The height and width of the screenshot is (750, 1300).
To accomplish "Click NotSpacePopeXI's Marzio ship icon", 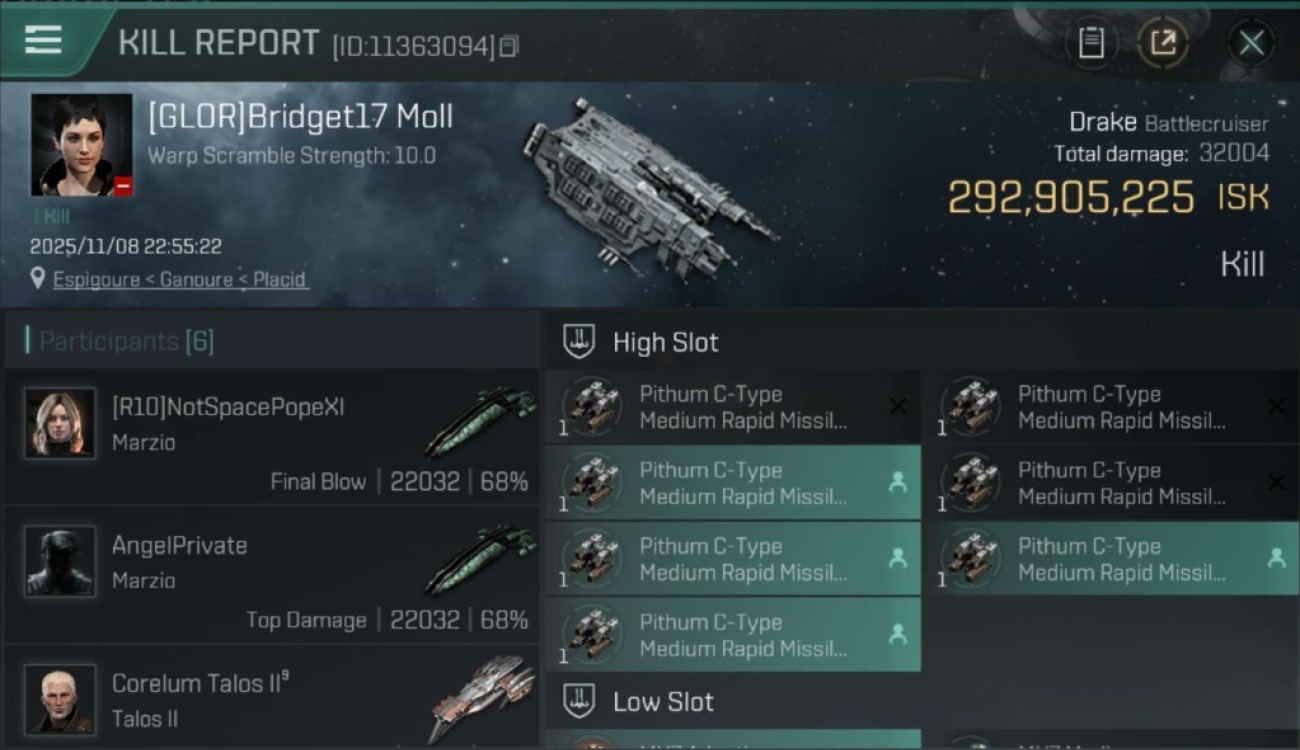I will 481,420.
